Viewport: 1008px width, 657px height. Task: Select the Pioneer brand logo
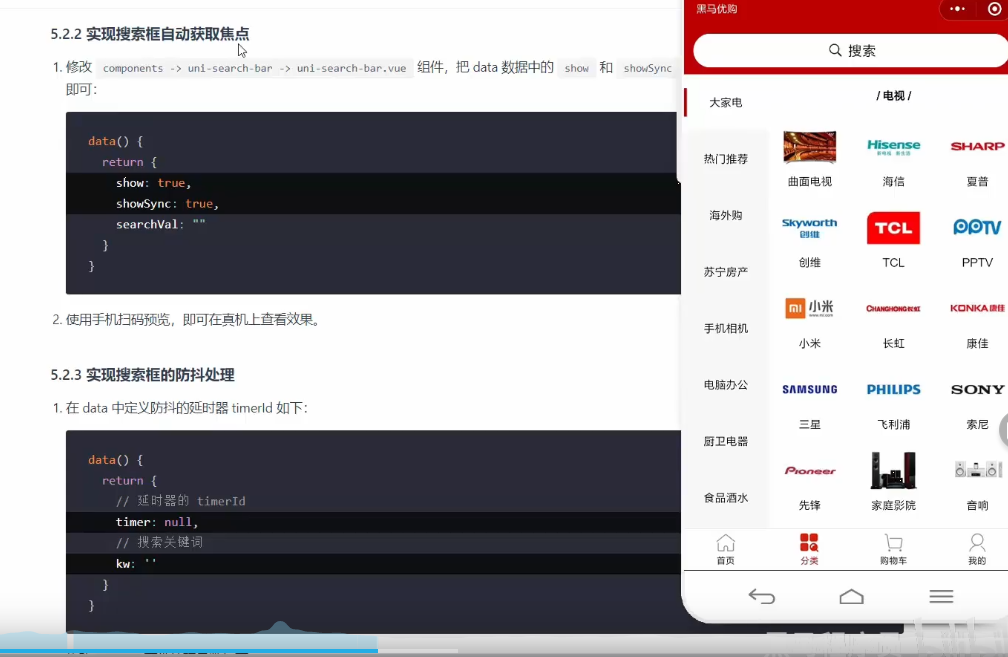click(x=809, y=471)
